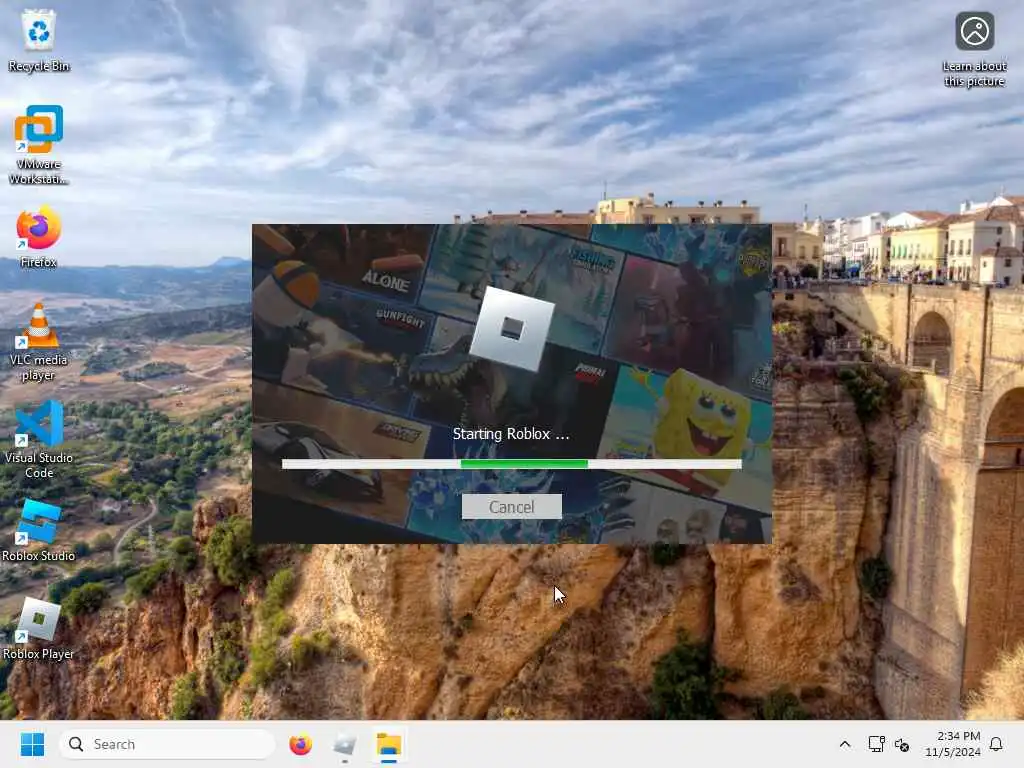Click the "Starting Roblox ..." status text
Viewport: 1024px width, 768px height.
(511, 434)
